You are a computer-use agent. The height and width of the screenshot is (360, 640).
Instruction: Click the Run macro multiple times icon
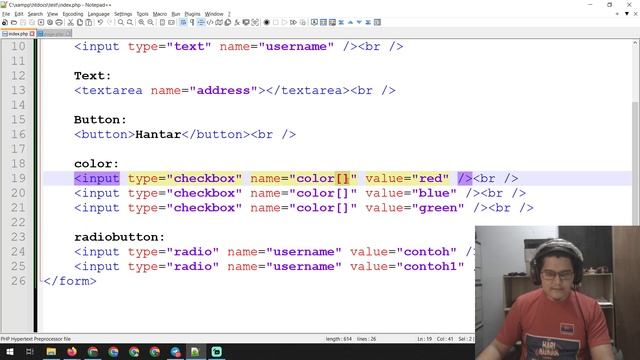pyautogui.click(x=293, y=22)
